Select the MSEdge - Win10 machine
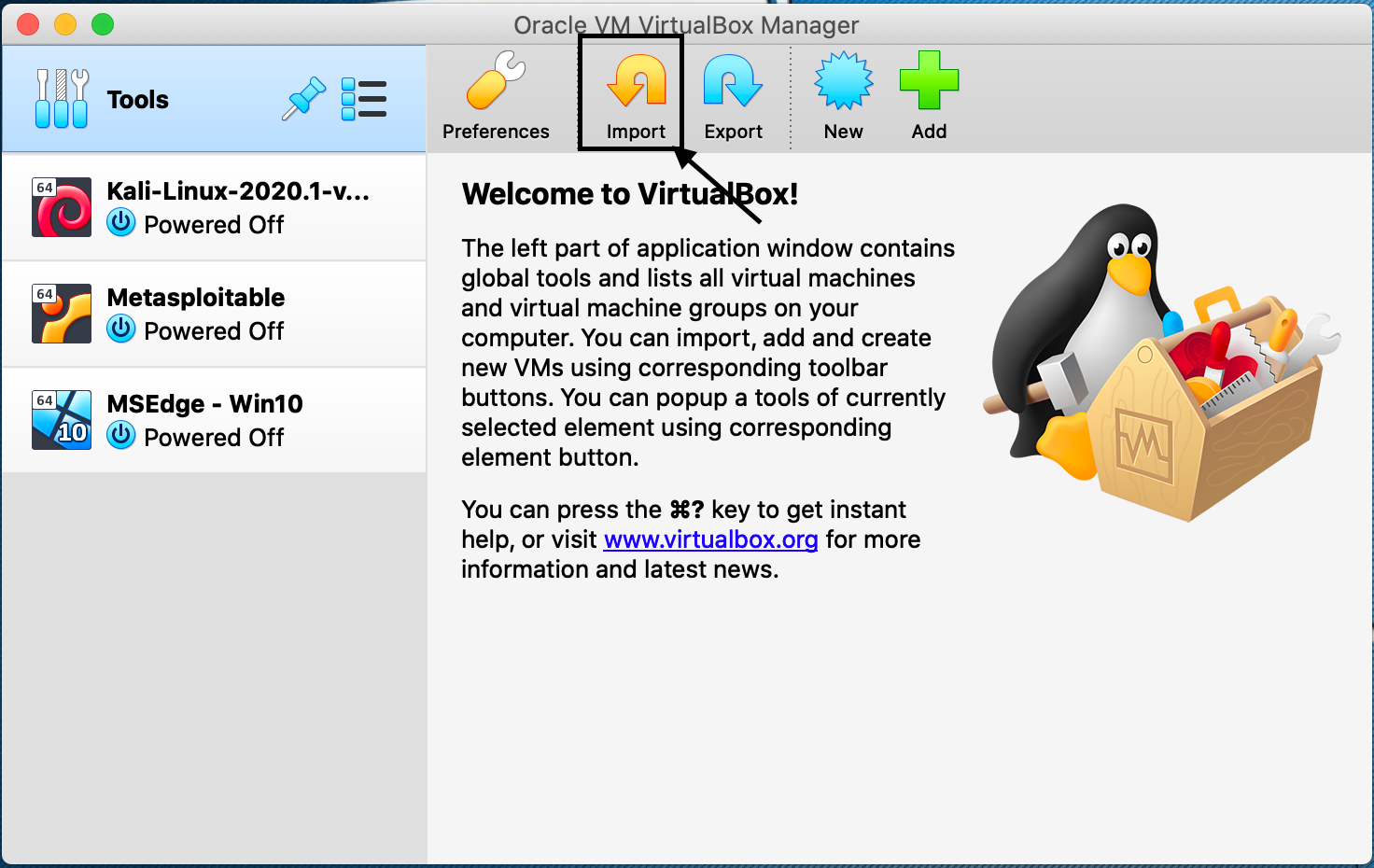 pyautogui.click(x=214, y=420)
